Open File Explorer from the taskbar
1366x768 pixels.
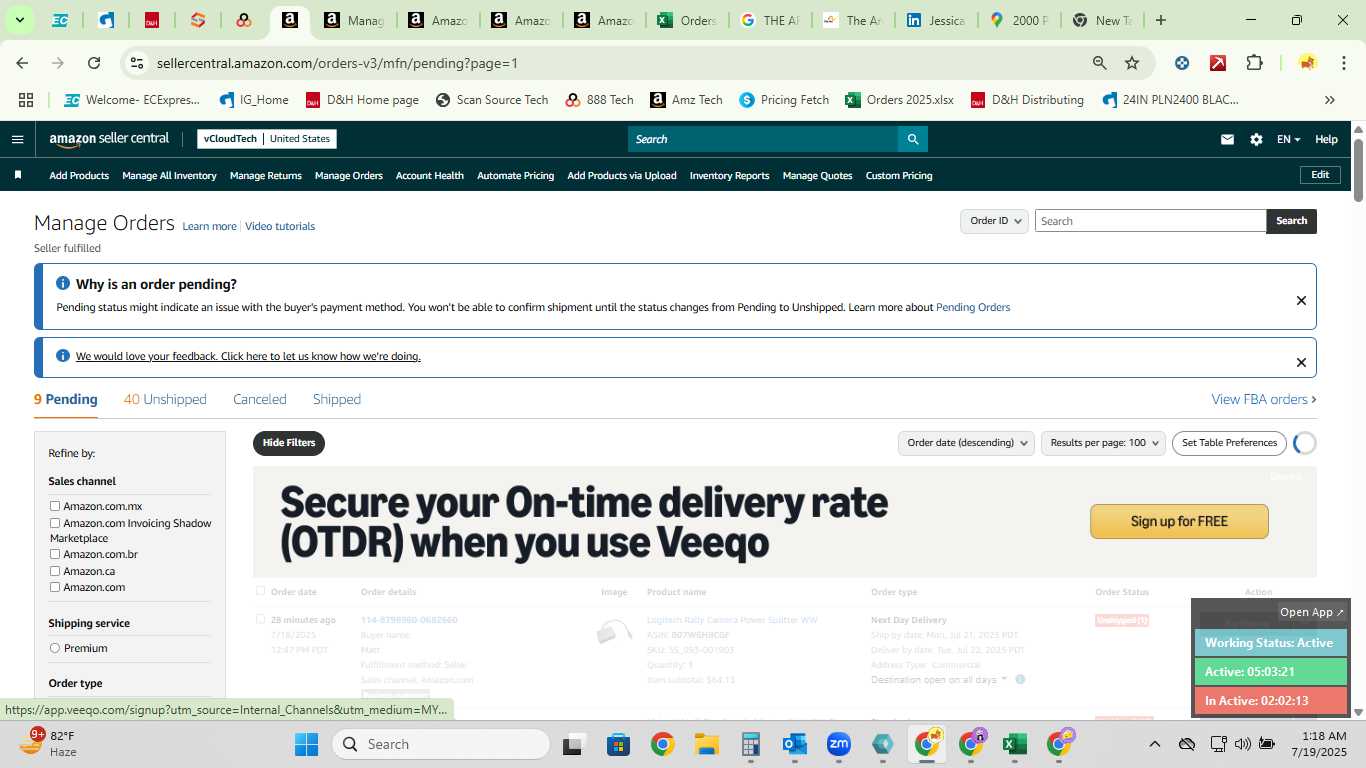point(707,744)
